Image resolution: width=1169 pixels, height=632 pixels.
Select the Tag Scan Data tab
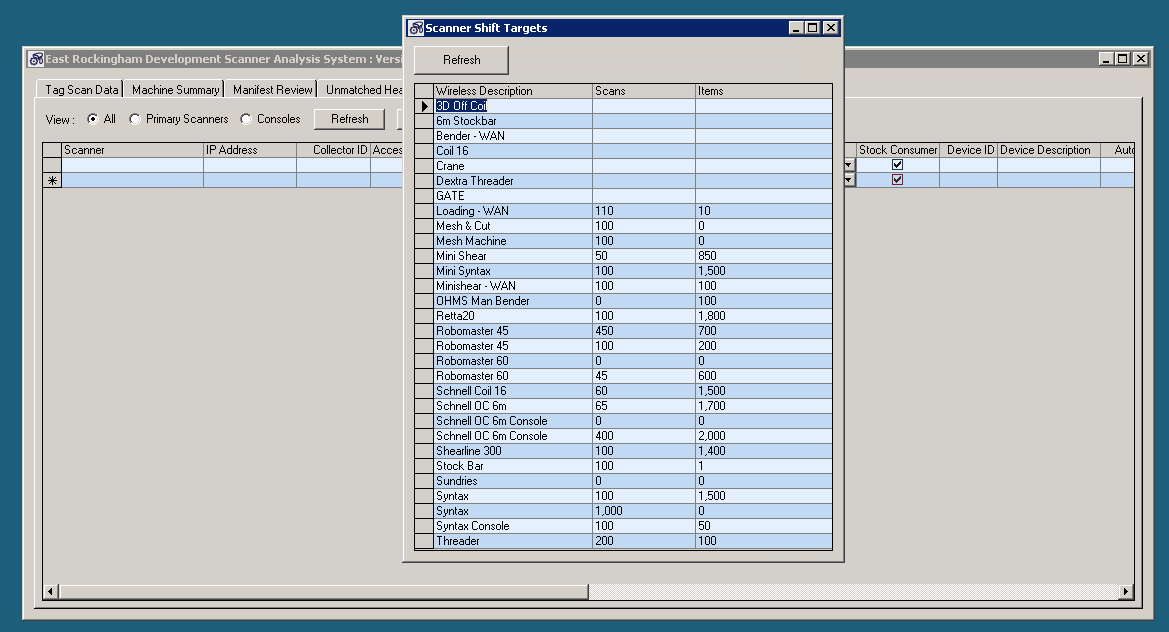click(x=78, y=89)
